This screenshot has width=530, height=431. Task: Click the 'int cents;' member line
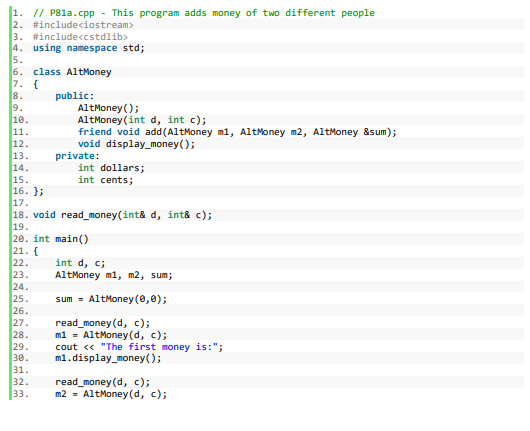(105, 180)
